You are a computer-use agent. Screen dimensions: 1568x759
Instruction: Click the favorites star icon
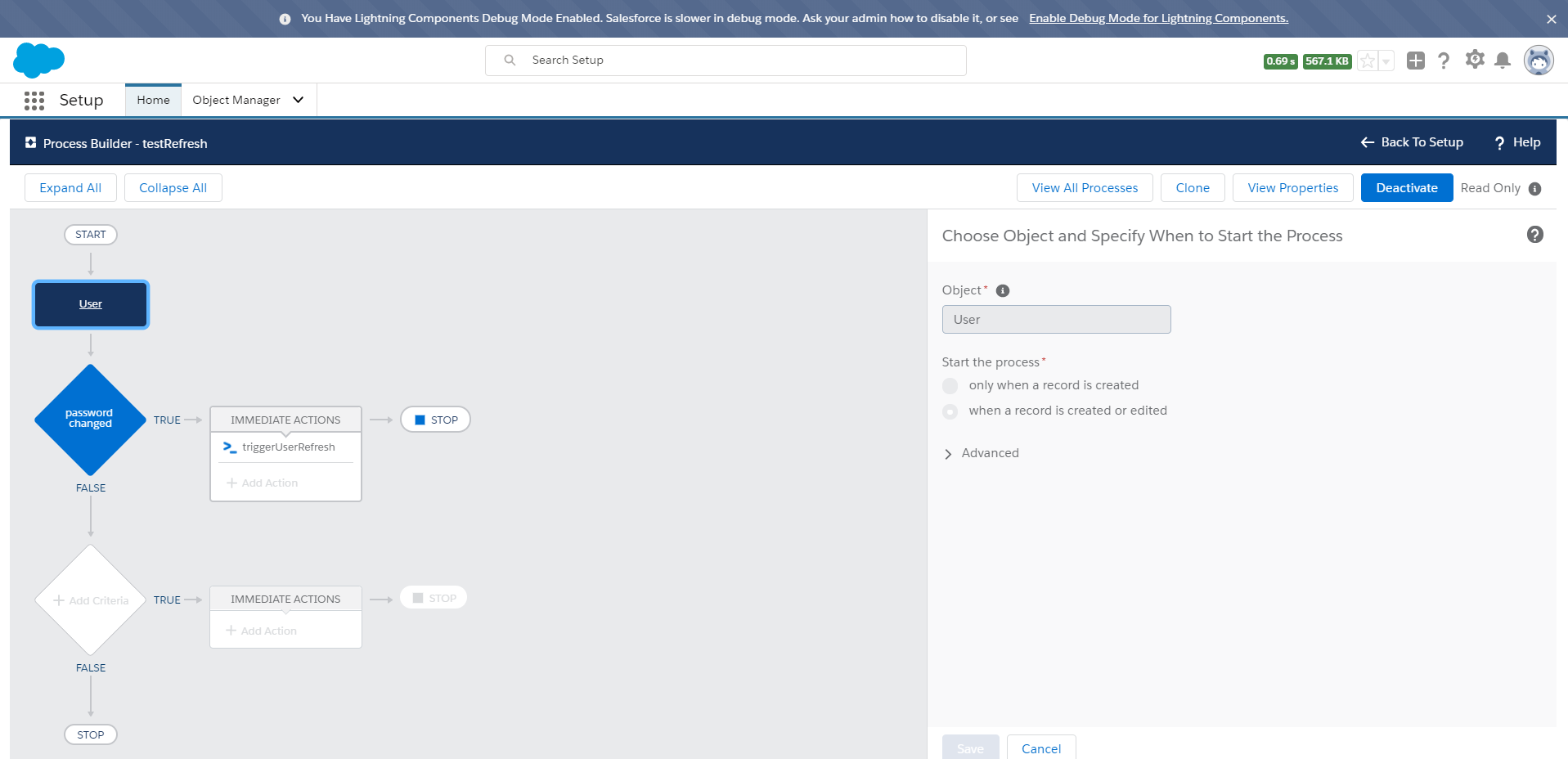(x=1367, y=61)
